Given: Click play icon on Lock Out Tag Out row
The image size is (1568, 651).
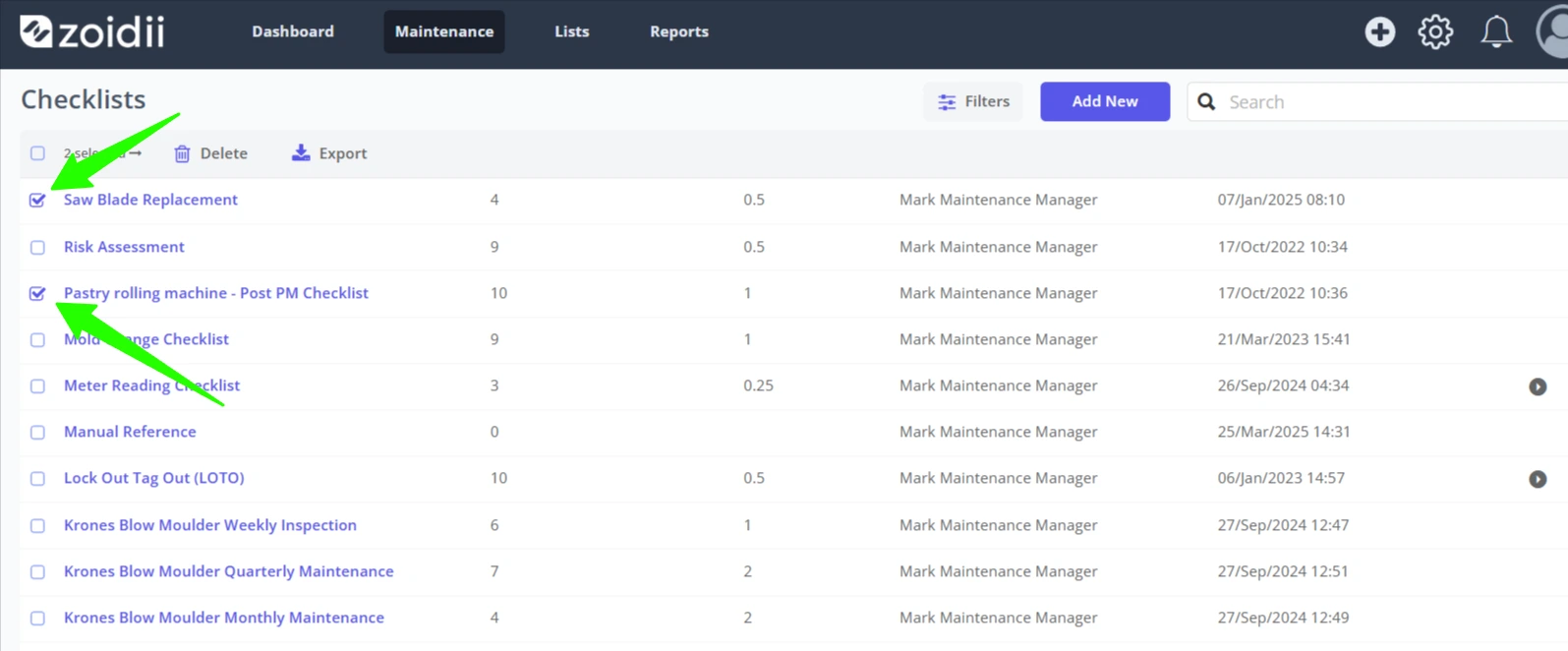Looking at the screenshot, I should click(x=1538, y=479).
